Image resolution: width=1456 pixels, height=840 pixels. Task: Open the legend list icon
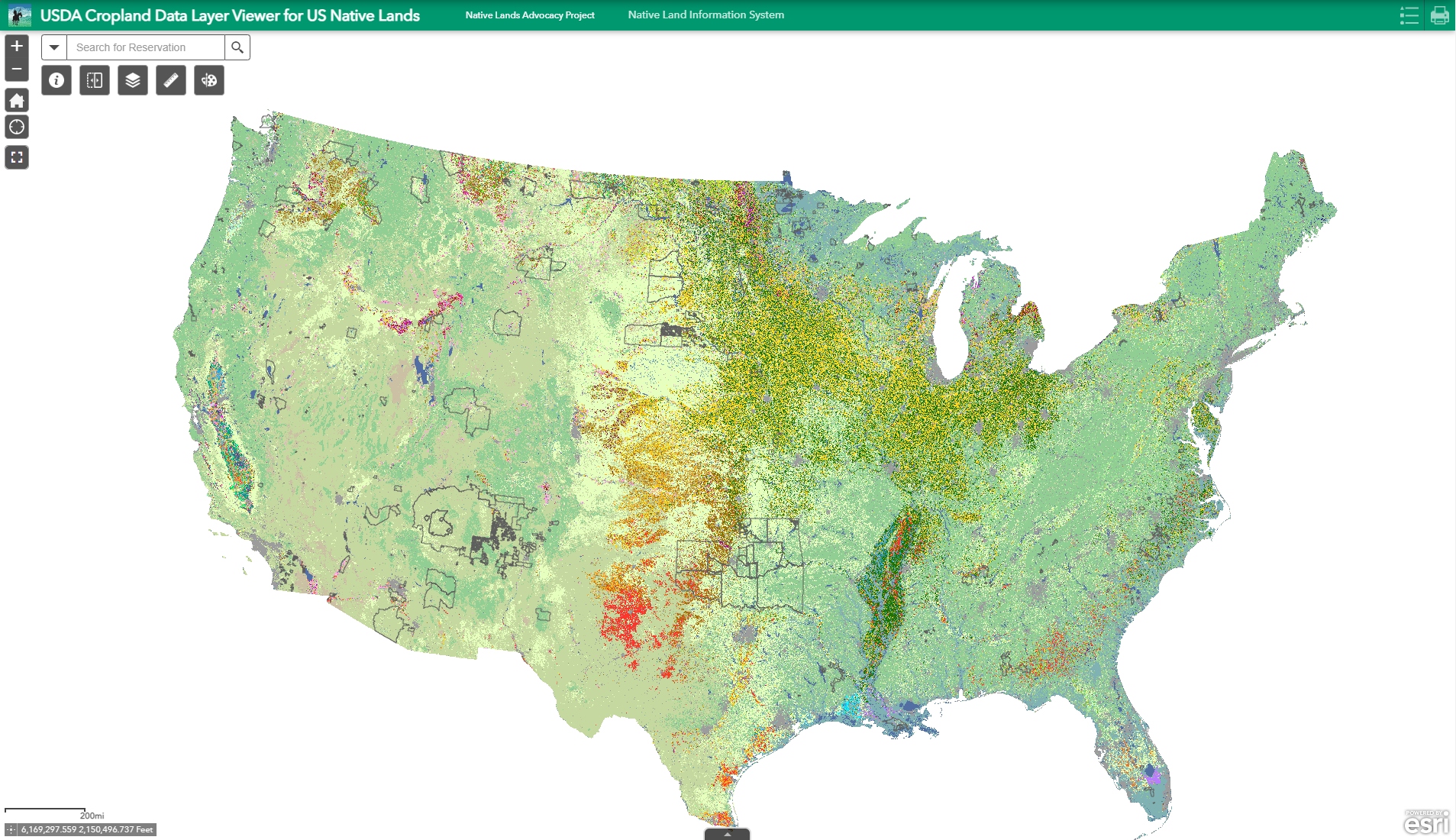click(1409, 15)
